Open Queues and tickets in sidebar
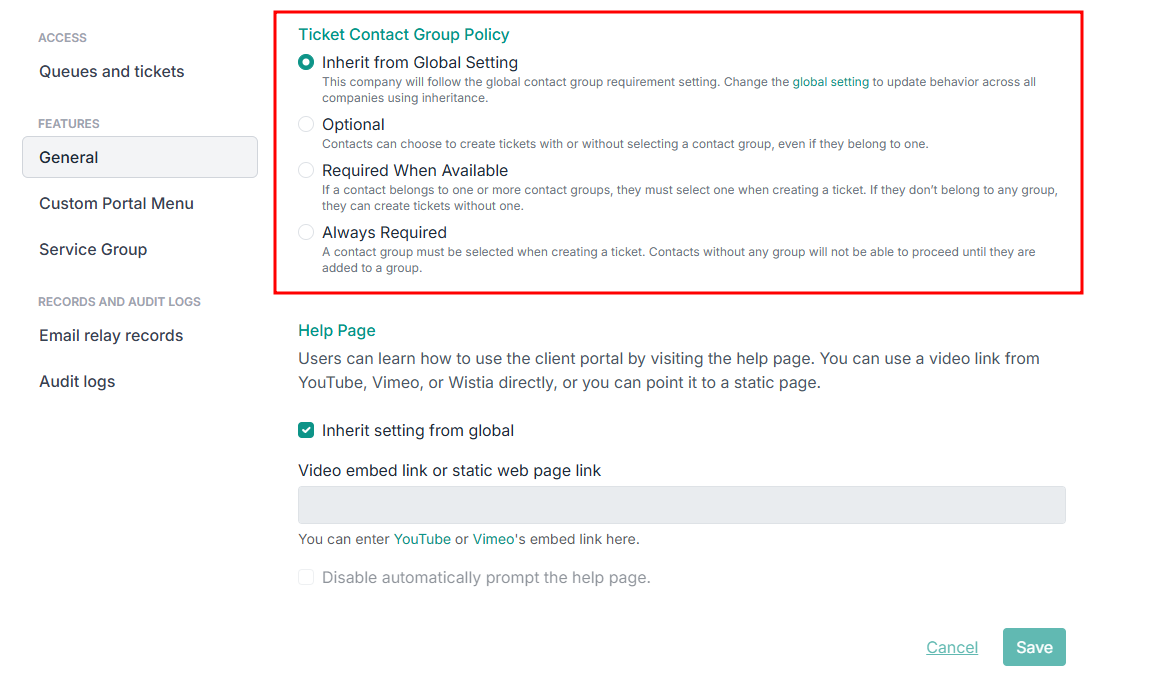The height and width of the screenshot is (694, 1153). point(111,71)
